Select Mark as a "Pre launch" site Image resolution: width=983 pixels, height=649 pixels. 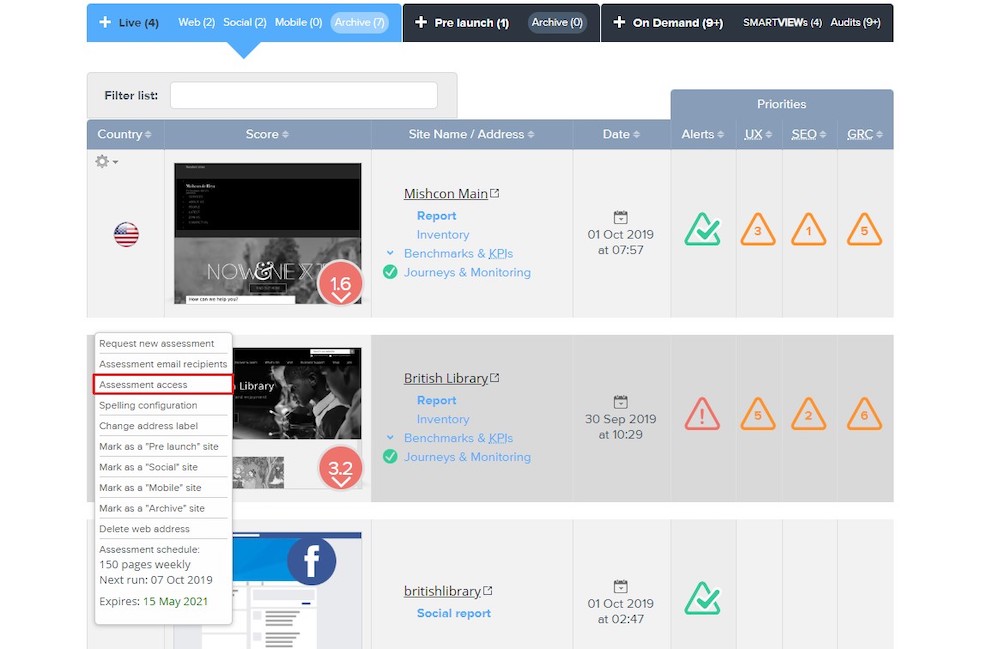(159, 446)
